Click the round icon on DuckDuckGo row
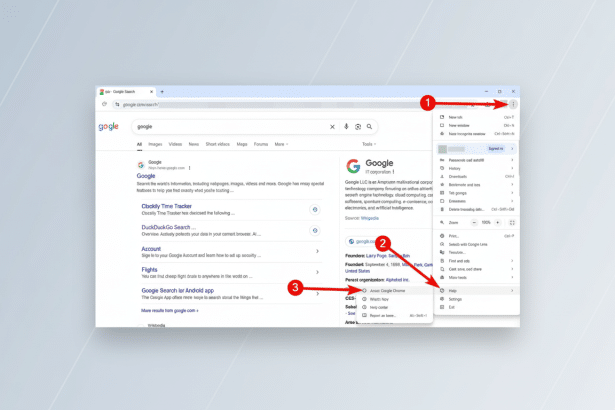The image size is (615, 410). click(x=315, y=230)
